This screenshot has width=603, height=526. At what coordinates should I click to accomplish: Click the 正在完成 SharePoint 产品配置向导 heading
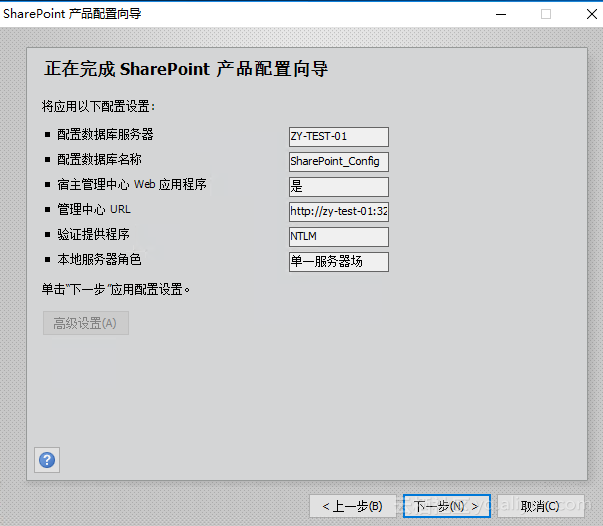[186, 69]
